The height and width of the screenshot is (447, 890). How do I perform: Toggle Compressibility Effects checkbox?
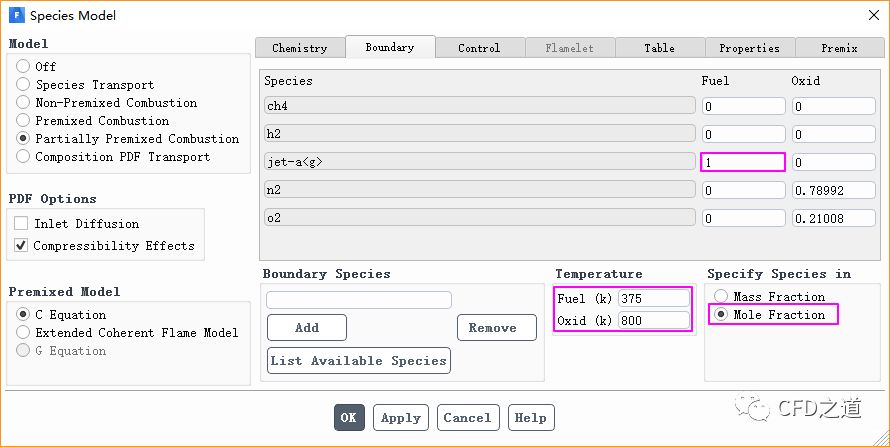21,246
